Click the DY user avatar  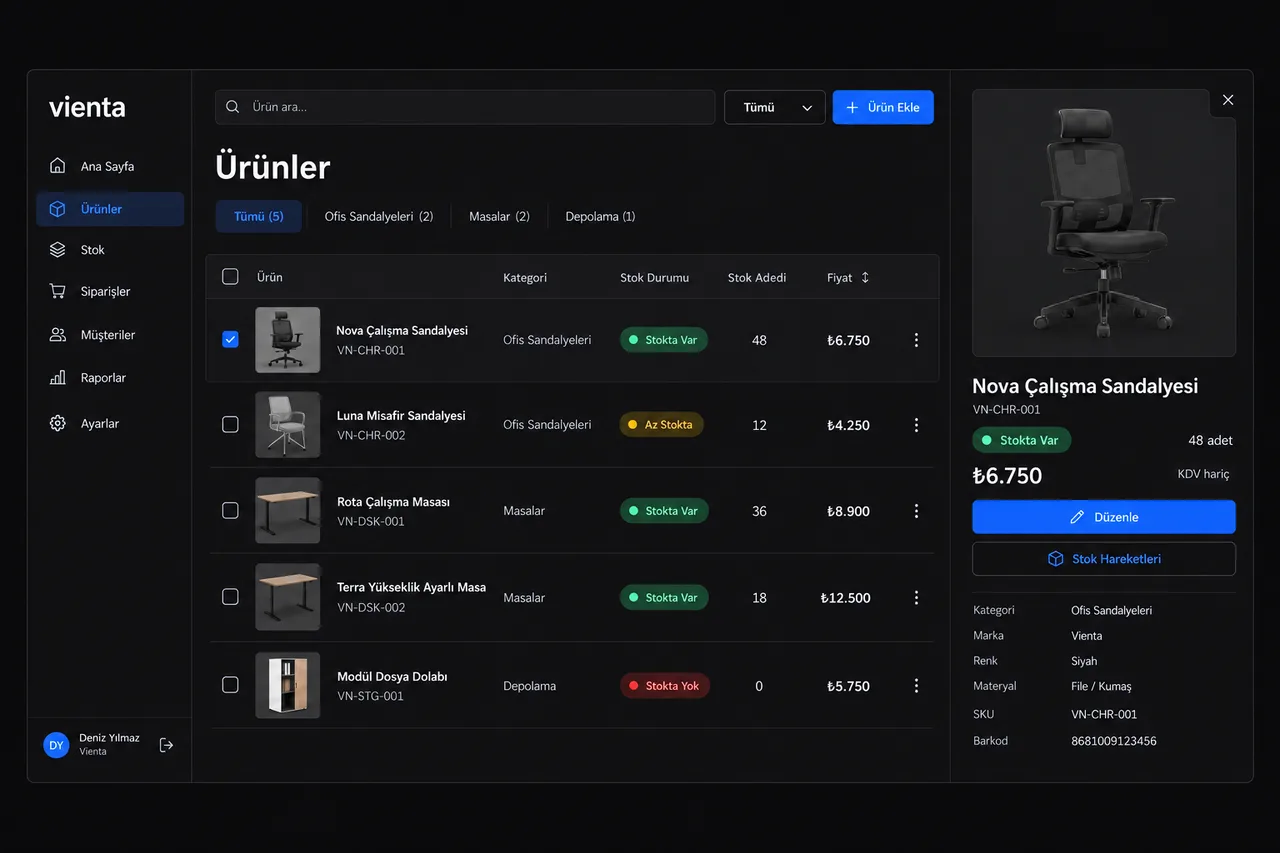[x=56, y=745]
